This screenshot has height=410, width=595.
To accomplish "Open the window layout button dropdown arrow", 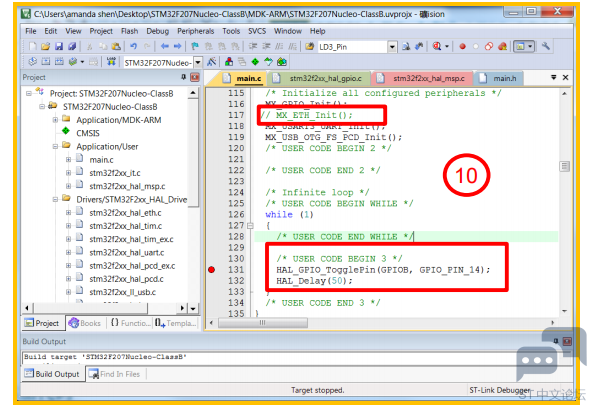I will click(530, 46).
